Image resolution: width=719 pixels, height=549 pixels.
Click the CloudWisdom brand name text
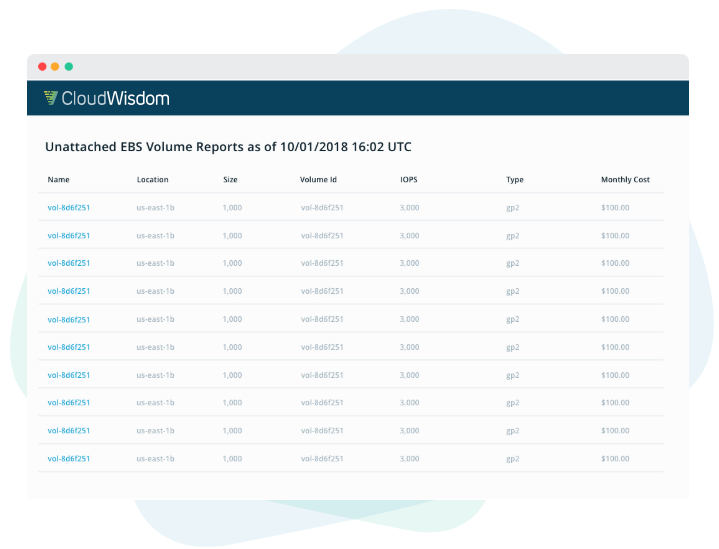116,98
